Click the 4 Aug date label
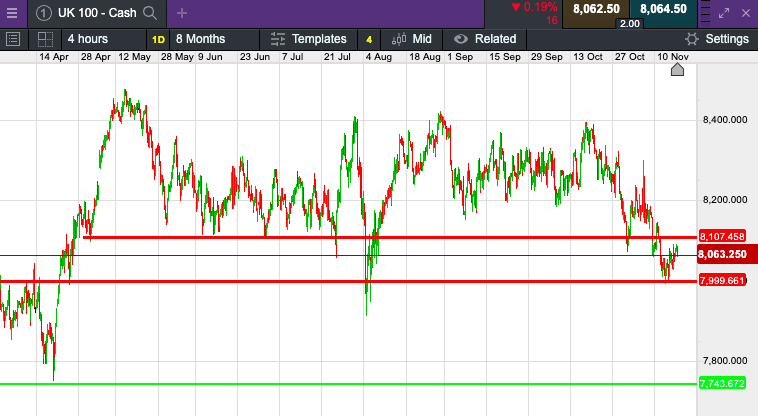Screen dimensions: 758x416 [x=379, y=57]
